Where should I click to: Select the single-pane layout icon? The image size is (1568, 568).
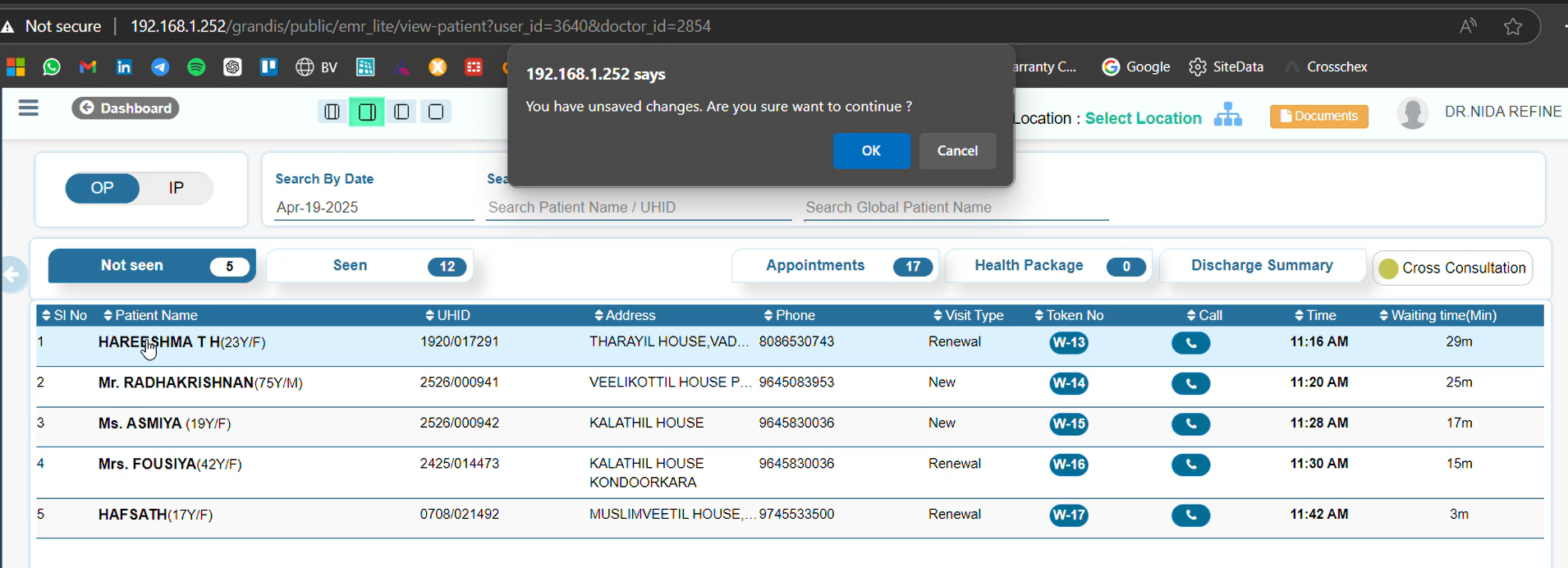coord(436,112)
